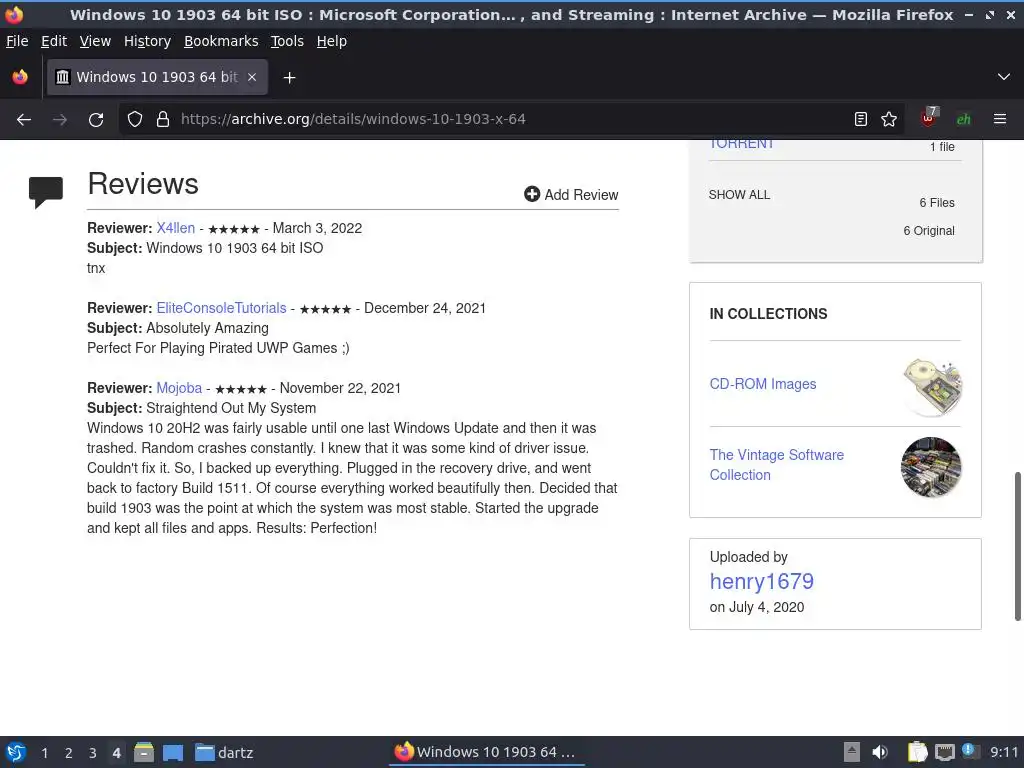
Task: Open the CD-ROM Images collection link
Action: click(763, 384)
